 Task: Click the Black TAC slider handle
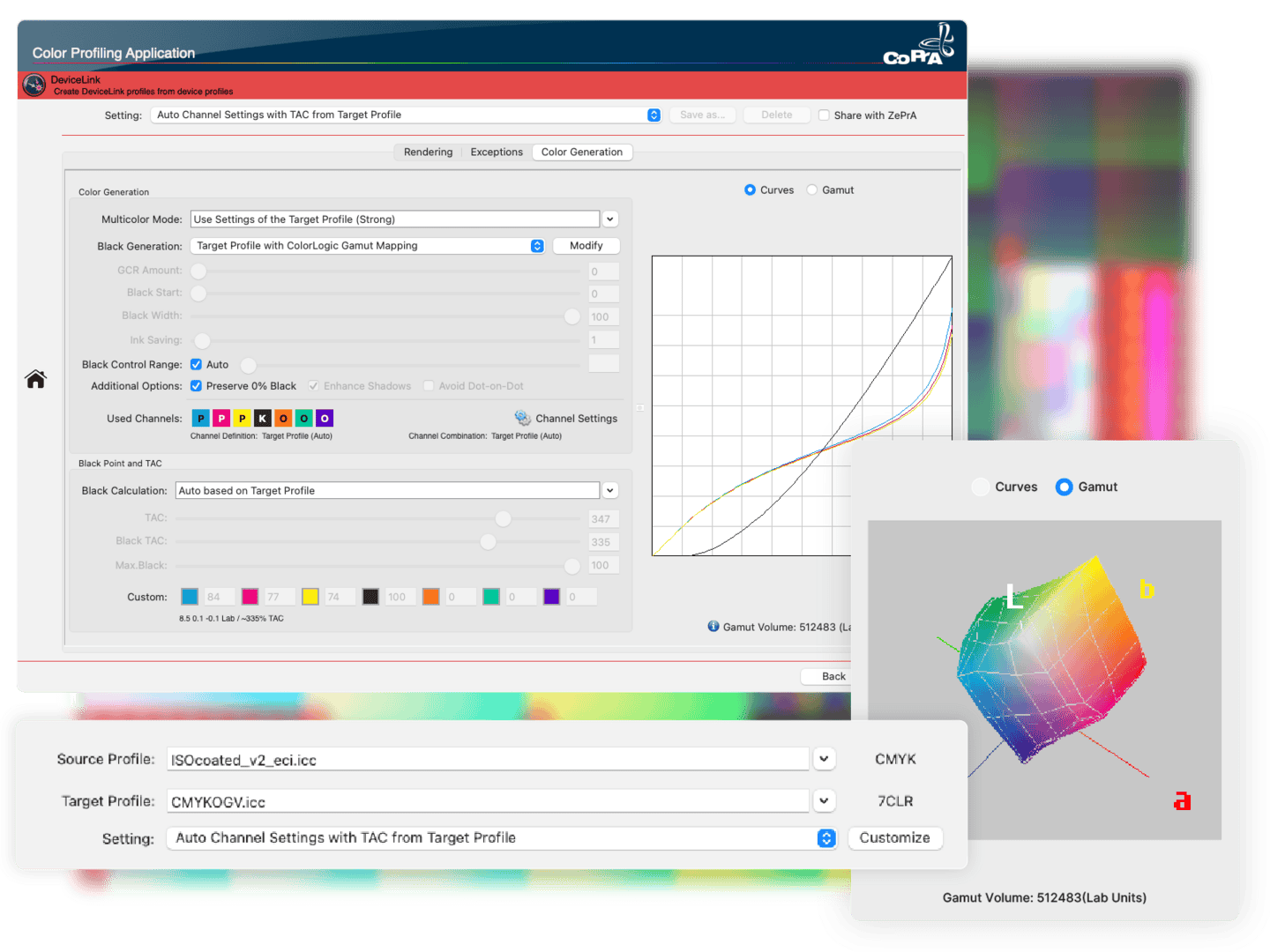click(x=488, y=541)
